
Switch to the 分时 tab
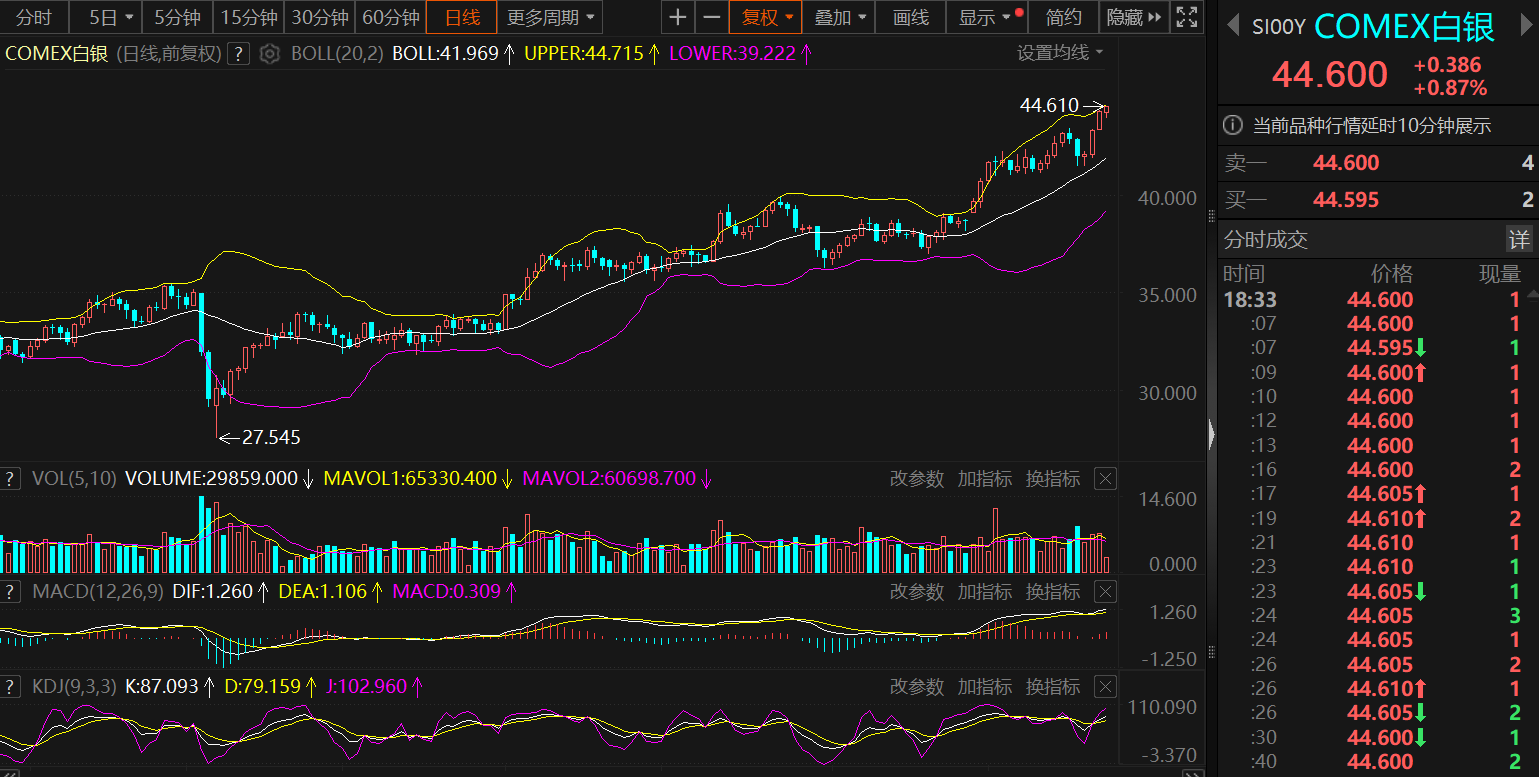click(34, 17)
